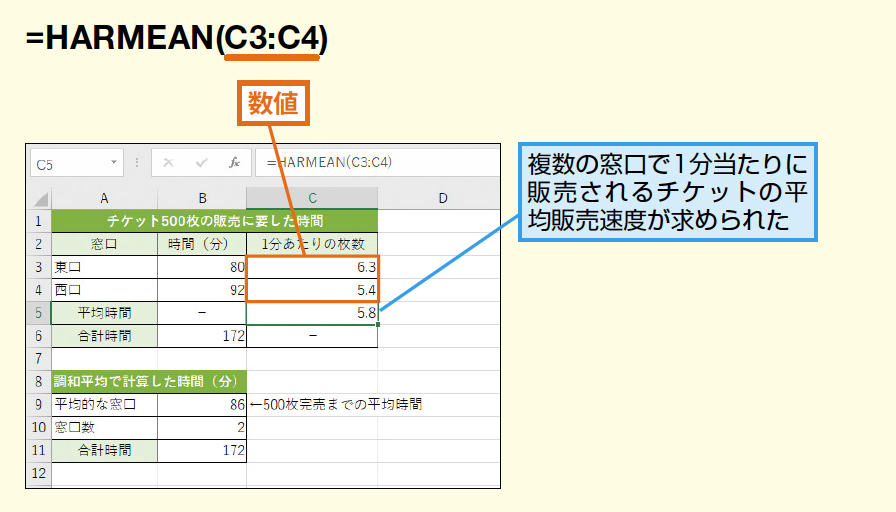Select cell with value 5.4
896x512 pixels.
(312, 290)
